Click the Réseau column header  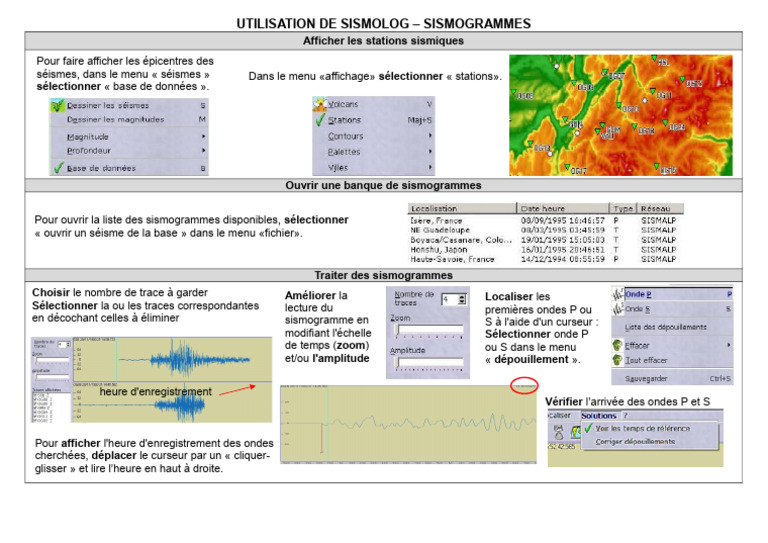coord(659,208)
